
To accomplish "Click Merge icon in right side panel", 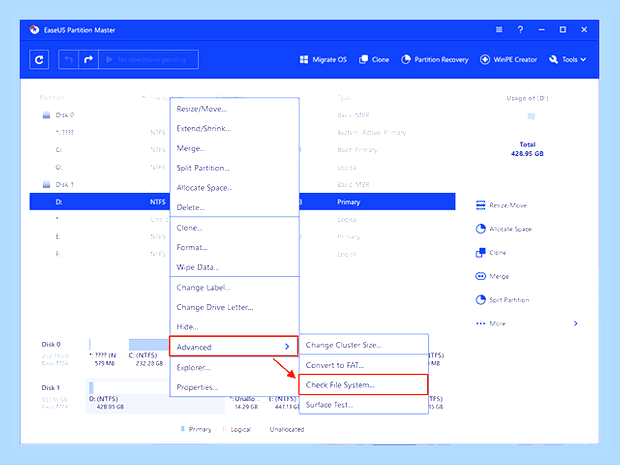I will pos(480,276).
